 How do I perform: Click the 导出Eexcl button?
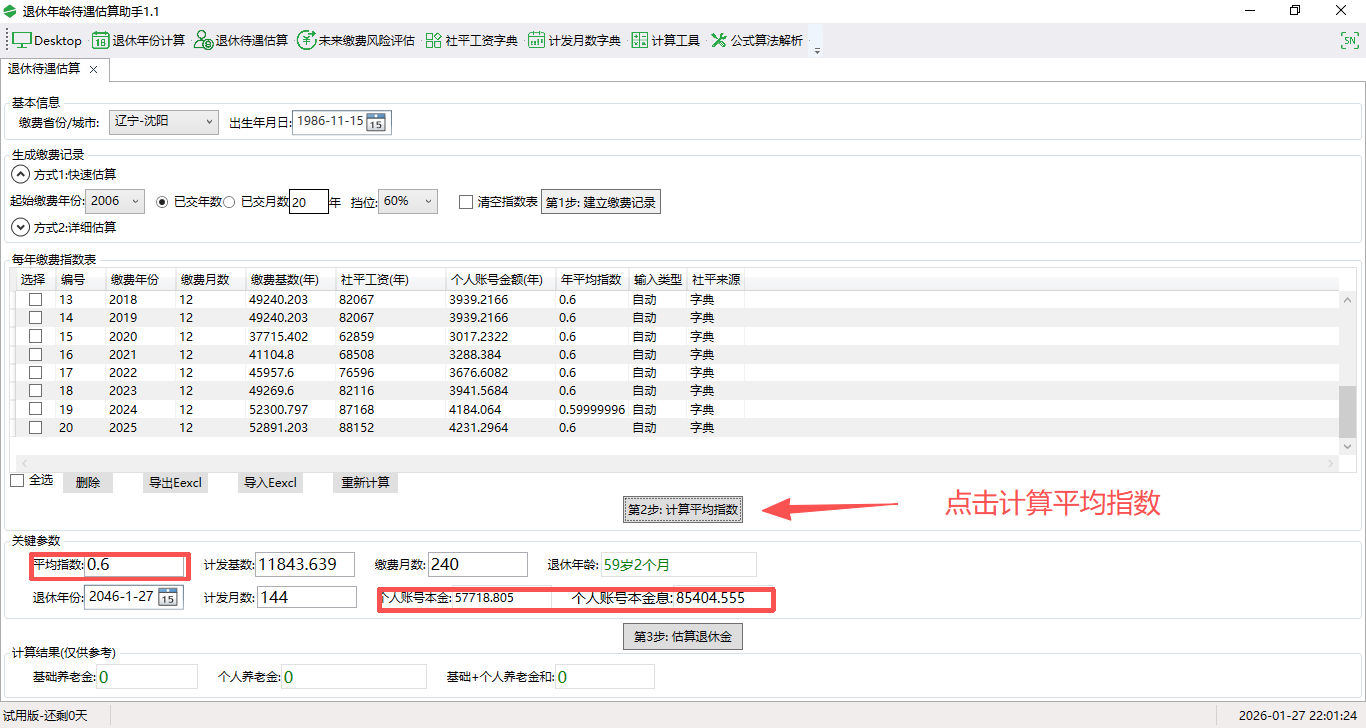coord(176,482)
